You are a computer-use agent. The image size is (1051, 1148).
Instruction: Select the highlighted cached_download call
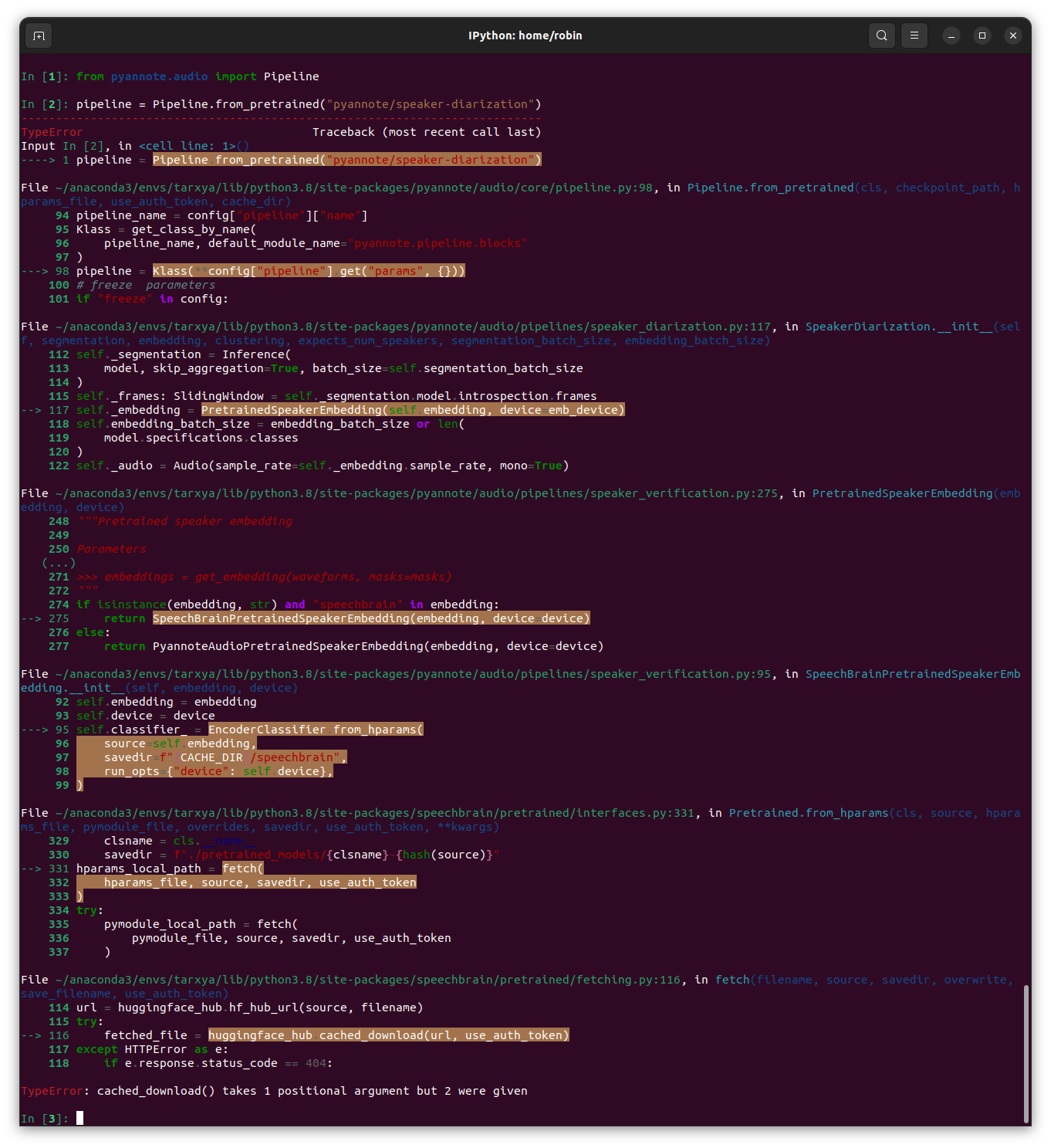coord(389,1035)
